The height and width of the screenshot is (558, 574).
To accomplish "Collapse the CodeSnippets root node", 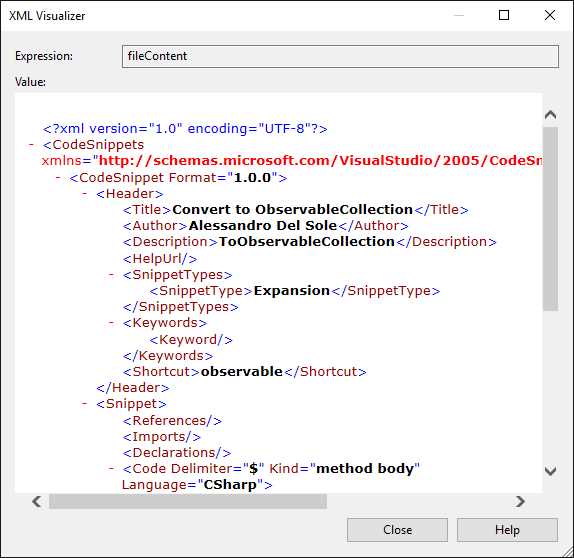I will point(31,145).
